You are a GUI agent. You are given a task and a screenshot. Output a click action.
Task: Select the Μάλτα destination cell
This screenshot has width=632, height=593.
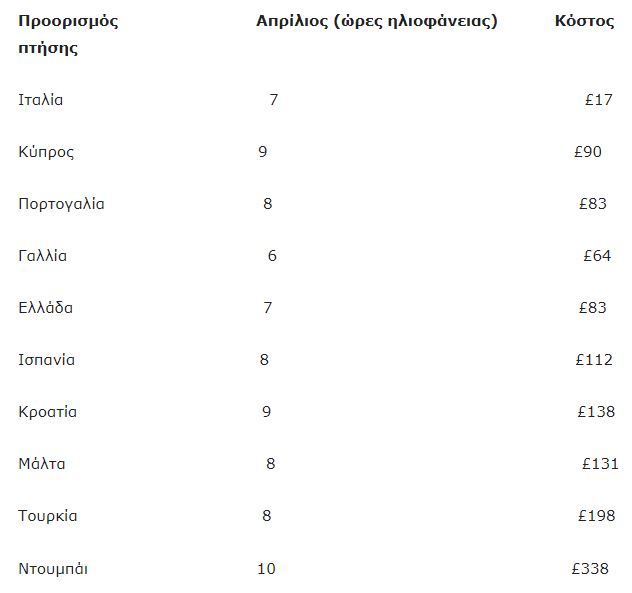[42, 464]
